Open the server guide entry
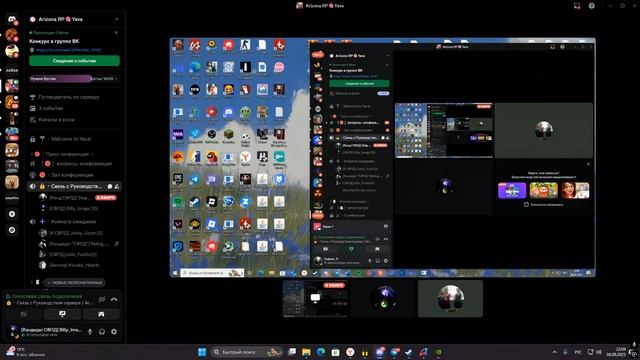 [69, 97]
